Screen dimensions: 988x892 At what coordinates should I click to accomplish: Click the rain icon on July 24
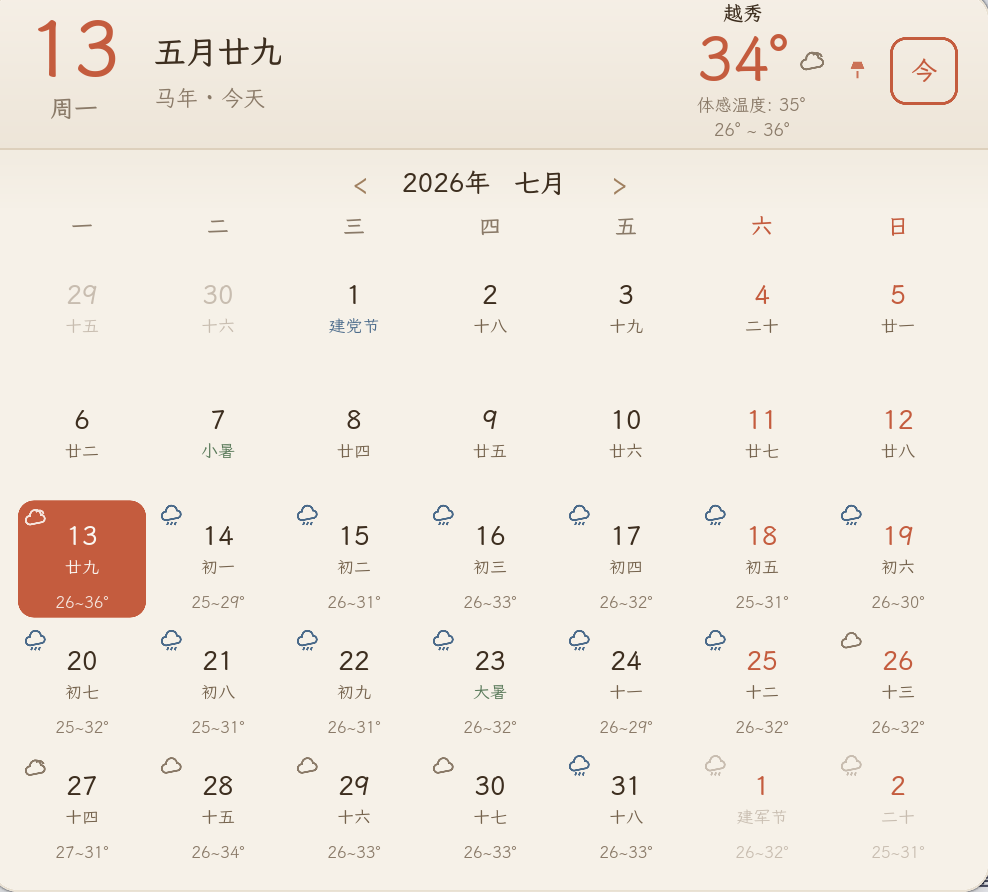click(x=580, y=641)
